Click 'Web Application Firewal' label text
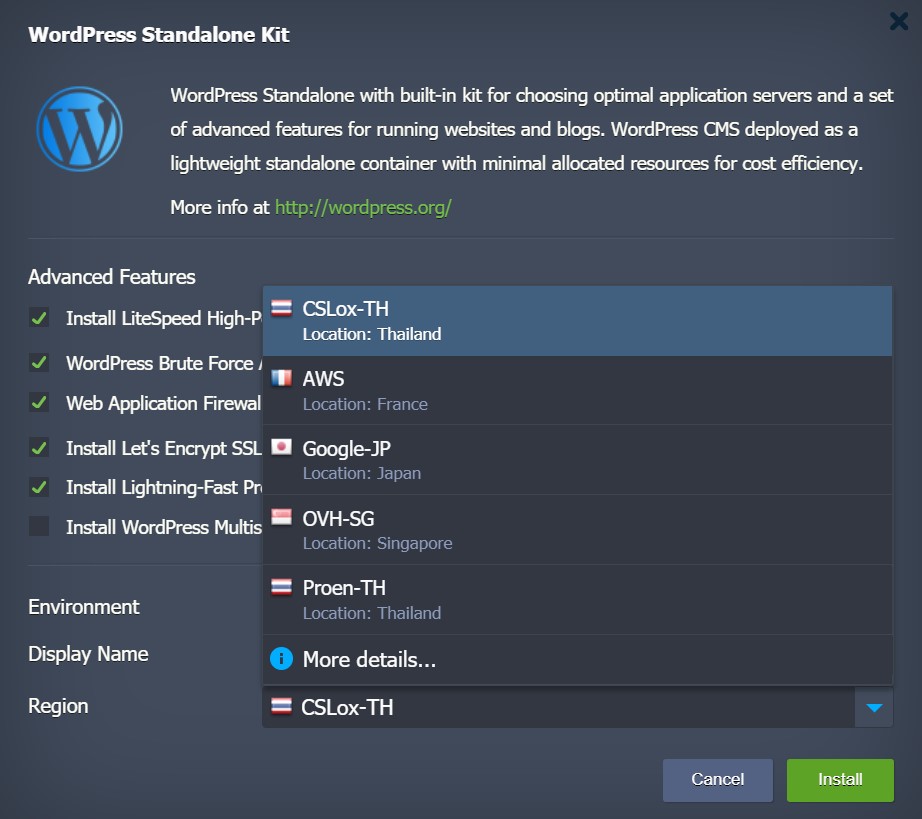The height and width of the screenshot is (819, 922). [163, 403]
